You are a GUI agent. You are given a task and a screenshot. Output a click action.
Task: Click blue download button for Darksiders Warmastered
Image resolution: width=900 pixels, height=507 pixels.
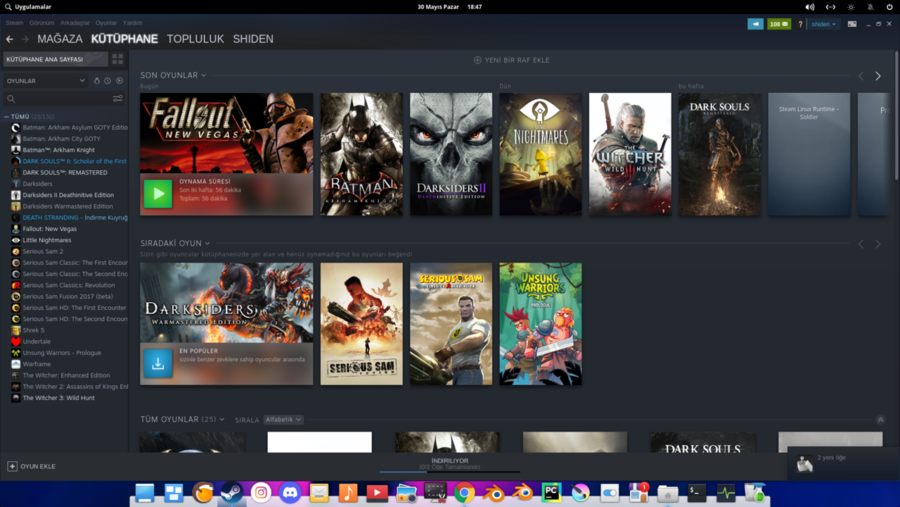click(x=158, y=363)
